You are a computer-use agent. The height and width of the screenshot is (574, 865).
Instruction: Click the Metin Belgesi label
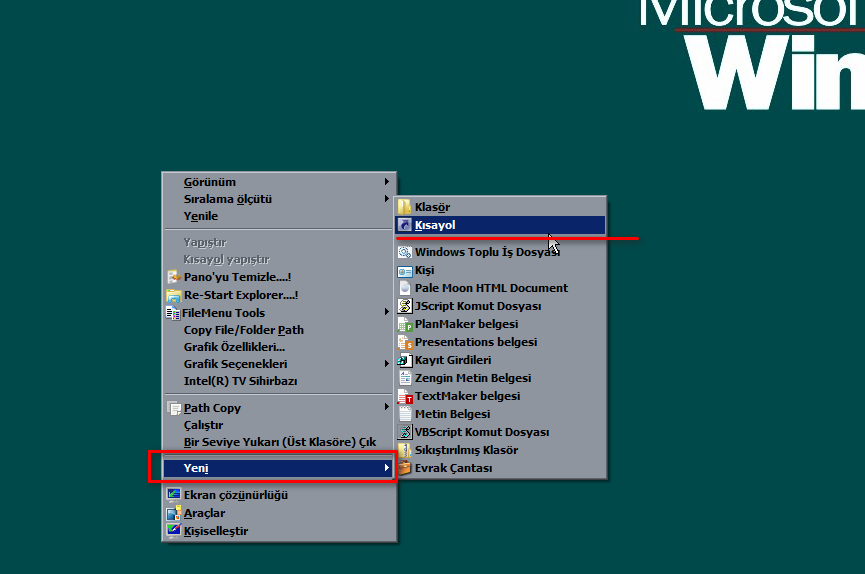[x=452, y=414]
